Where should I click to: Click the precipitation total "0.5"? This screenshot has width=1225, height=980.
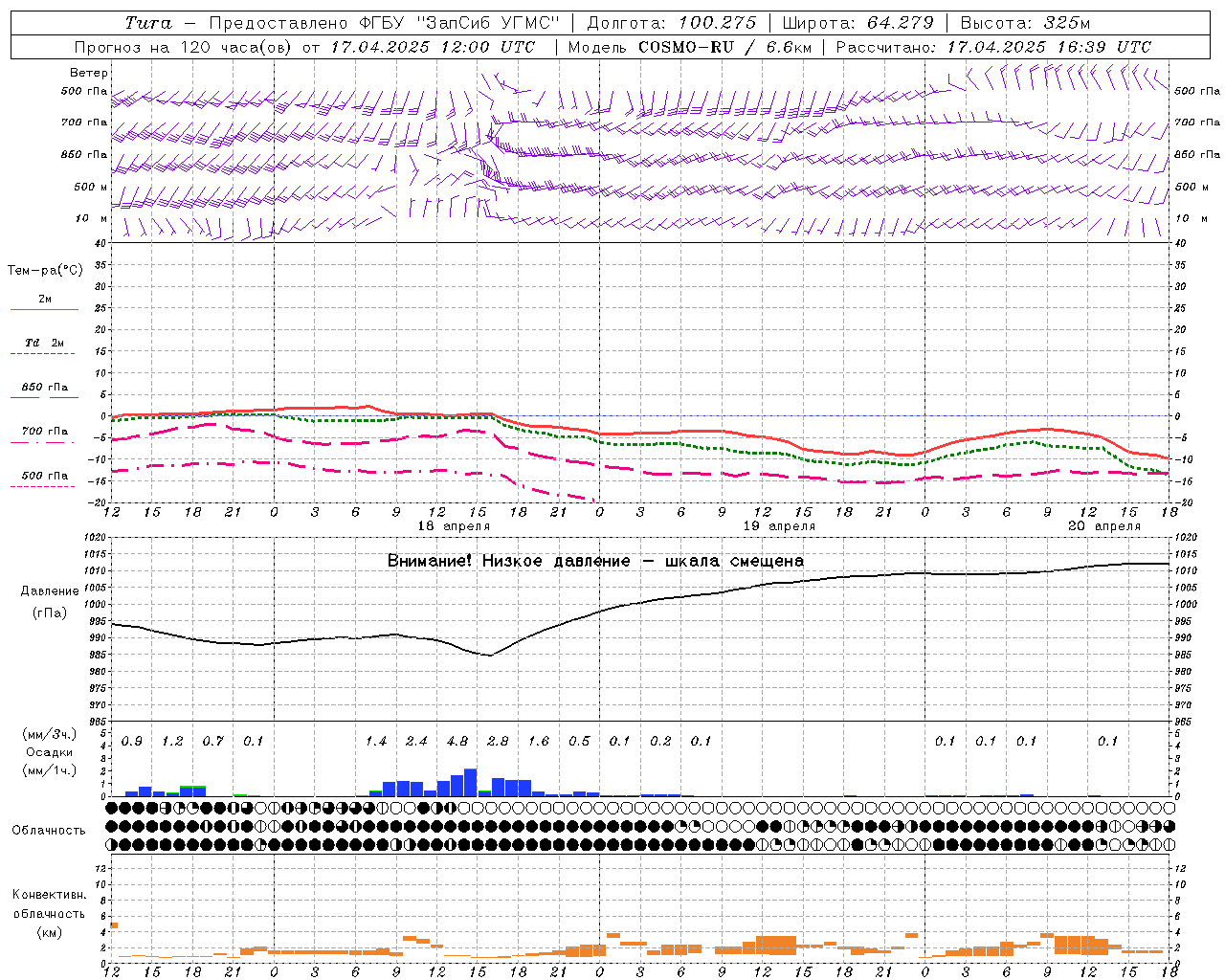tap(579, 742)
